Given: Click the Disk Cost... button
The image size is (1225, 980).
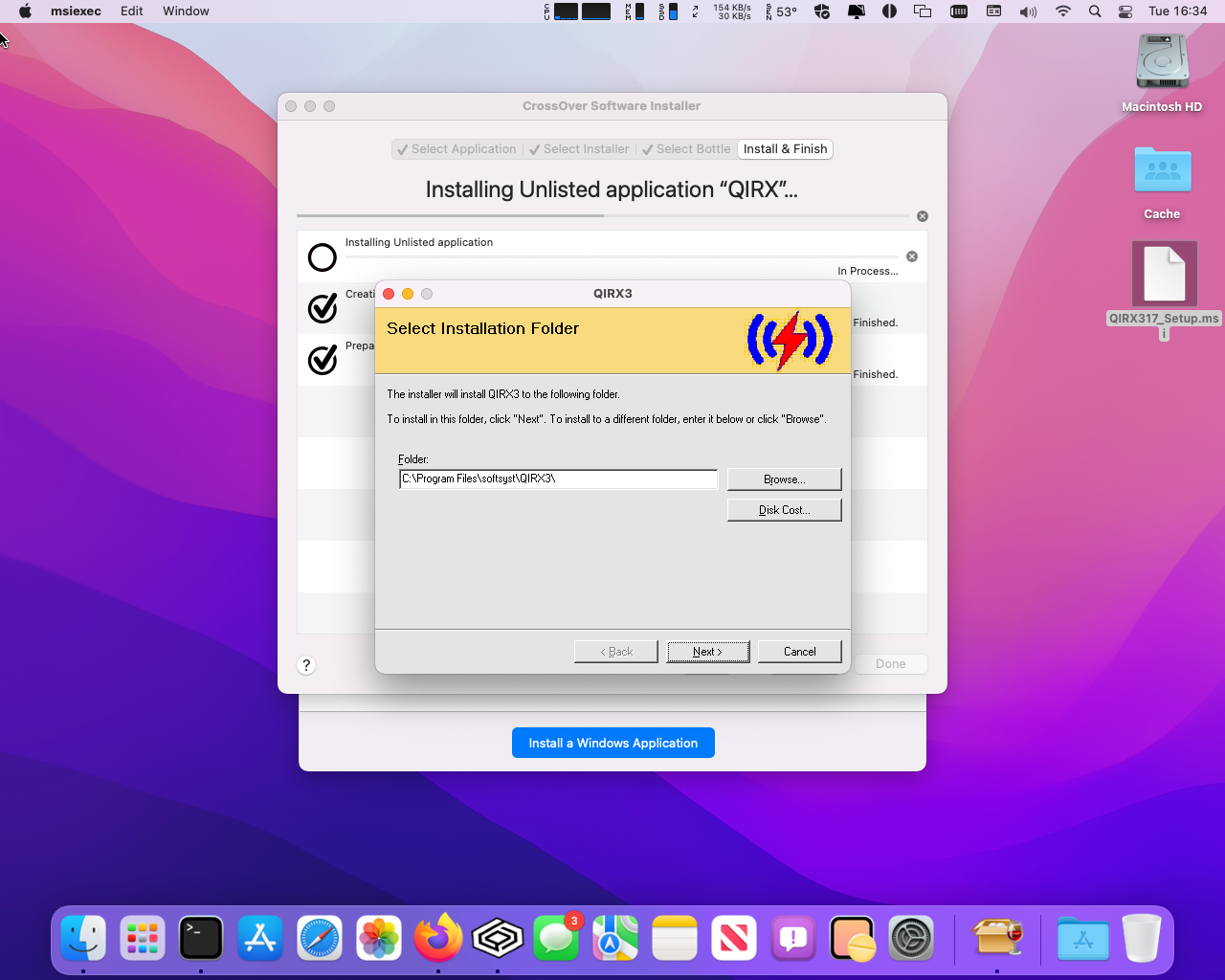Looking at the screenshot, I should click(x=784, y=510).
